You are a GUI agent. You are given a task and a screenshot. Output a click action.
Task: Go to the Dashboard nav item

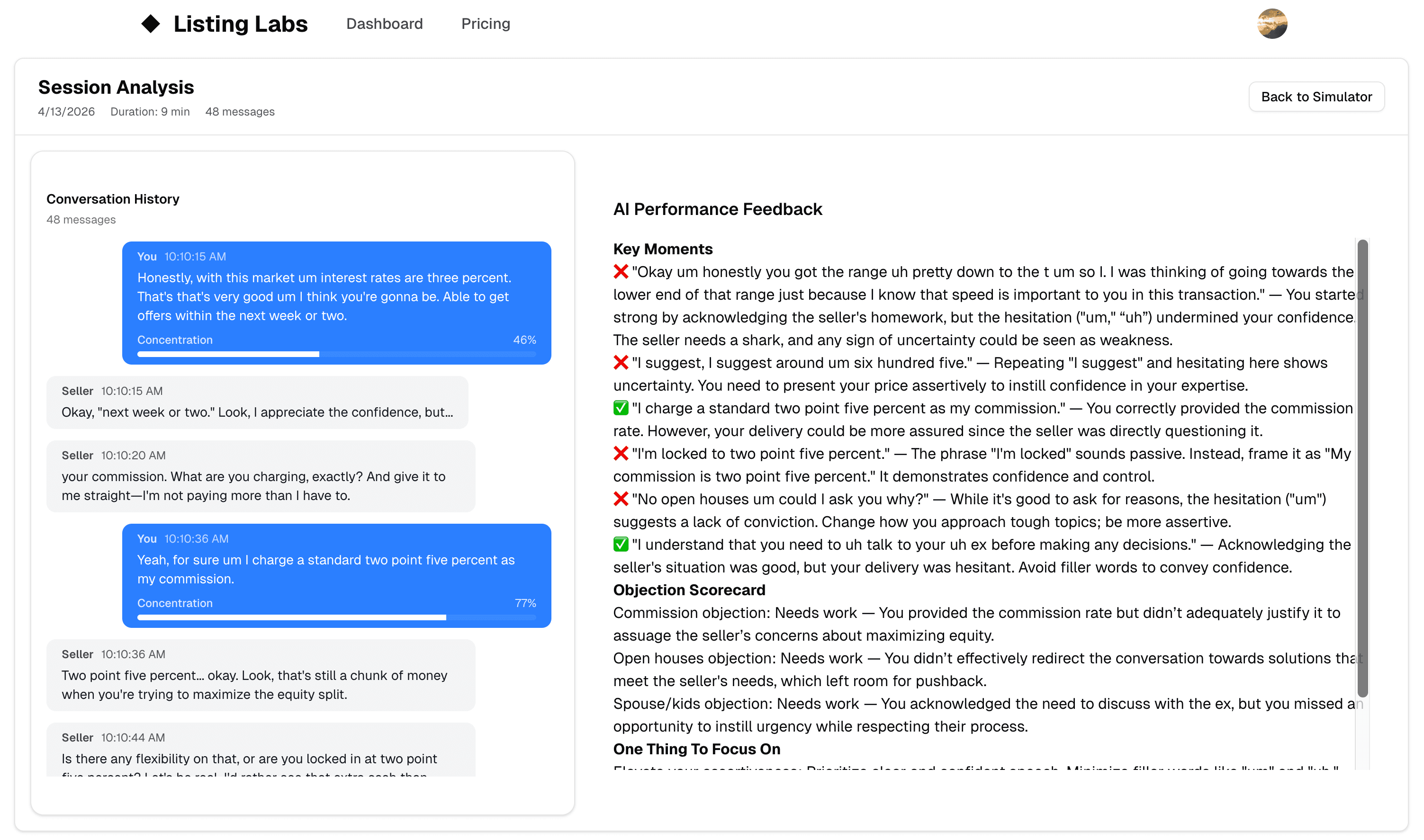(x=385, y=24)
